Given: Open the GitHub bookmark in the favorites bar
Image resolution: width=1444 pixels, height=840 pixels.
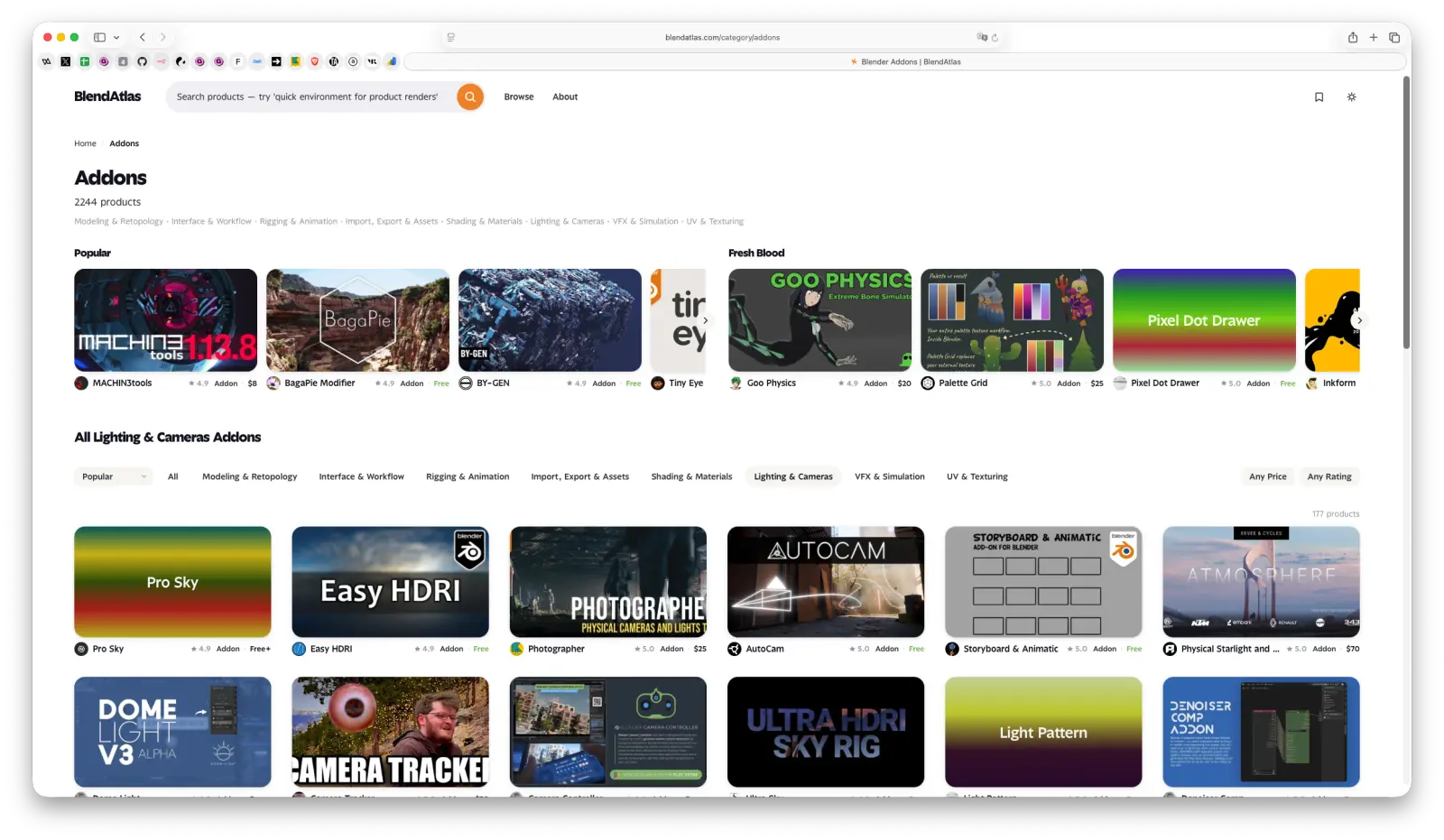Looking at the screenshot, I should point(142,61).
